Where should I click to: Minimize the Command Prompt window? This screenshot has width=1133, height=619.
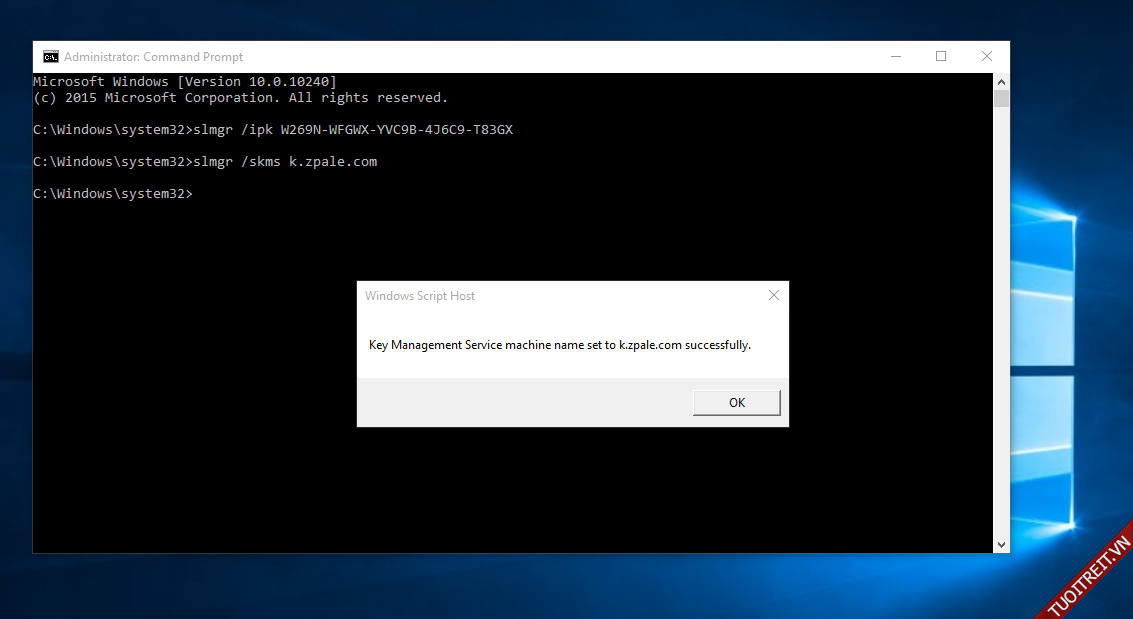coord(895,57)
